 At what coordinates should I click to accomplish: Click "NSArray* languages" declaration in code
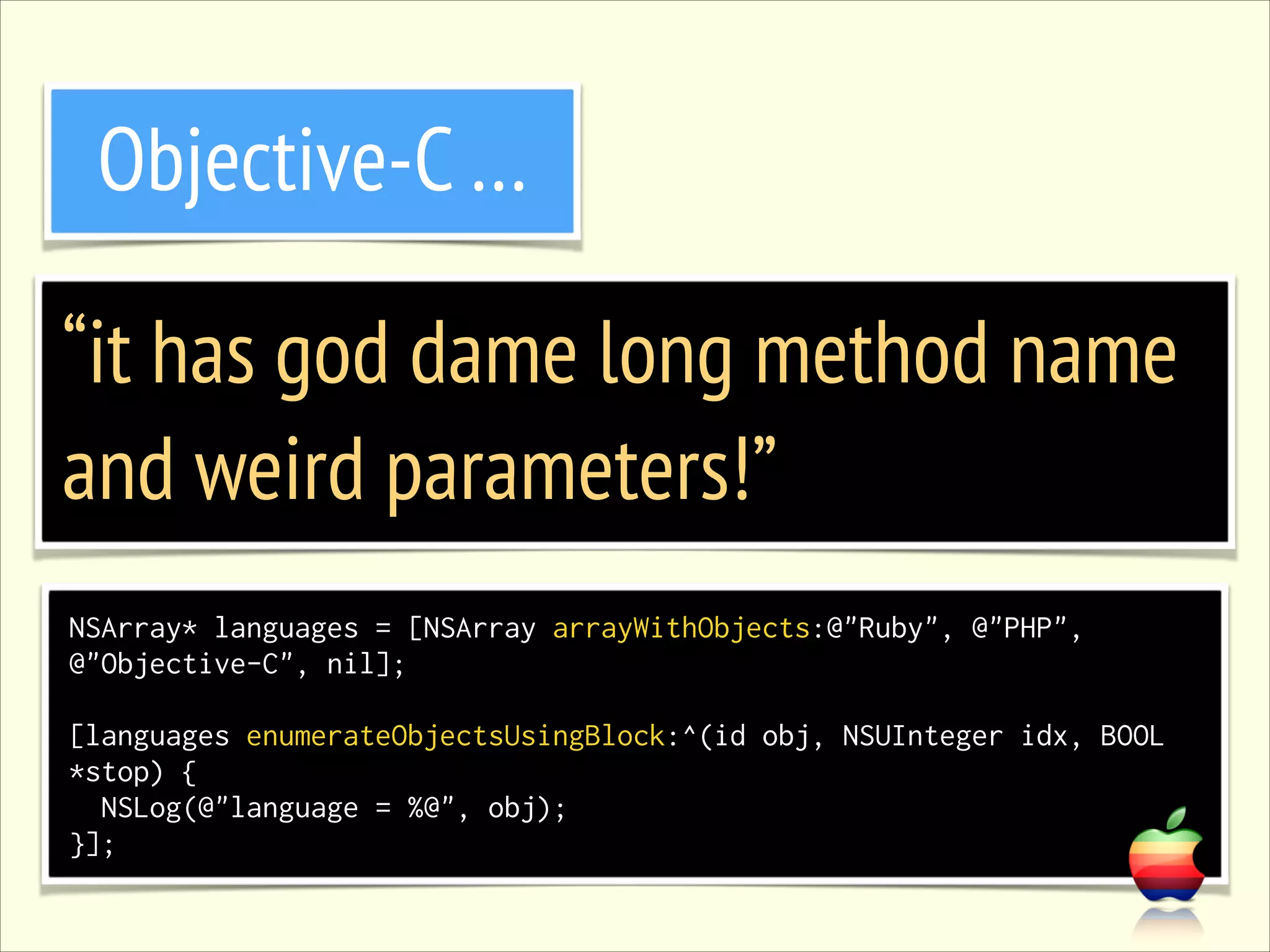coord(213,628)
